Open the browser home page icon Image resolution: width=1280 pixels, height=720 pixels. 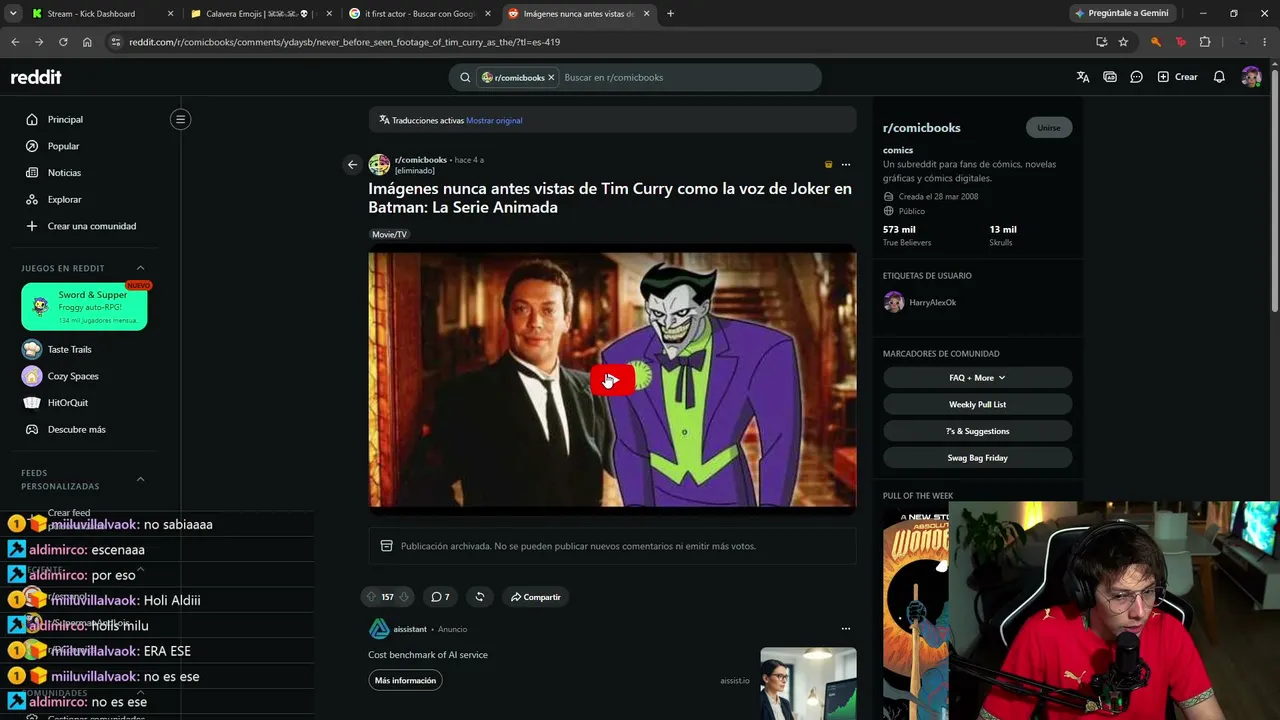[x=87, y=42]
